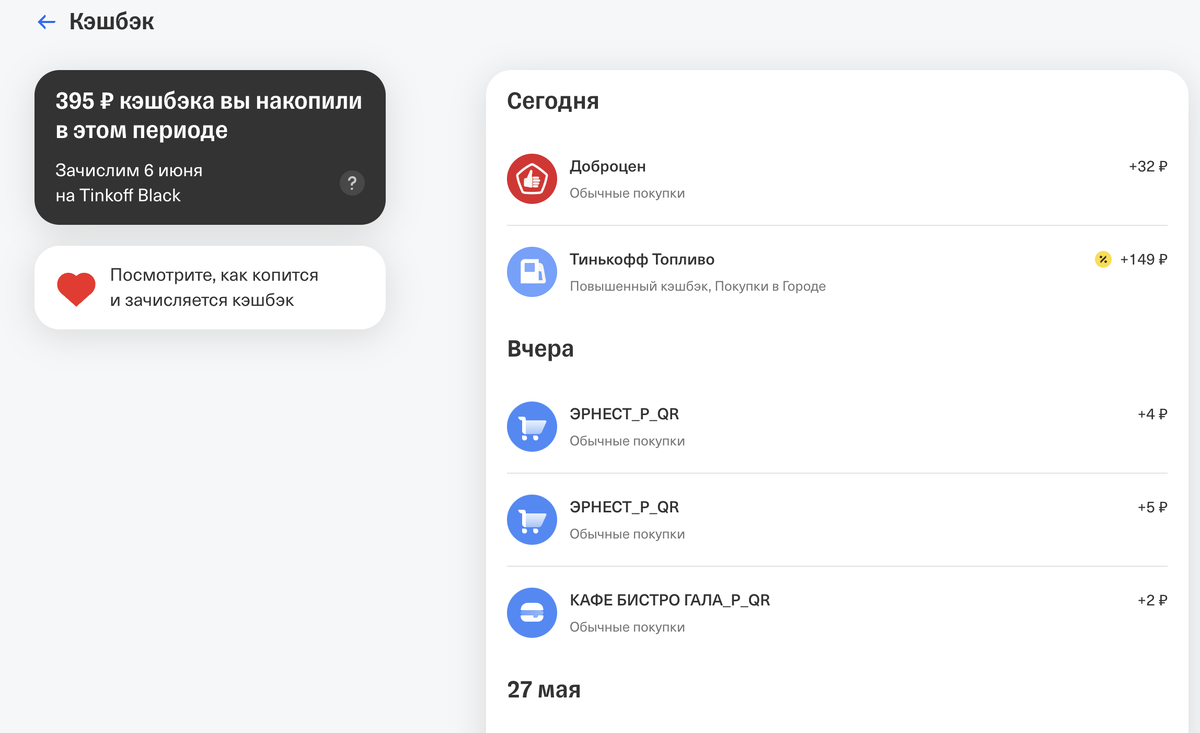This screenshot has width=1200, height=733.
Task: Click 'Обычные покупки' under Доброцен
Action: pyautogui.click(x=628, y=193)
